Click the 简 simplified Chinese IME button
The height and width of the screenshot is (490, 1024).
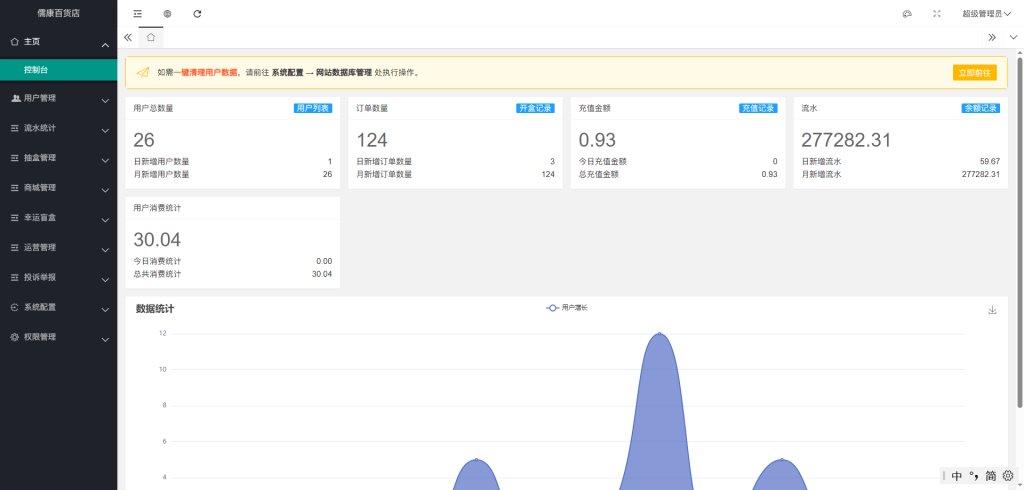(991, 476)
